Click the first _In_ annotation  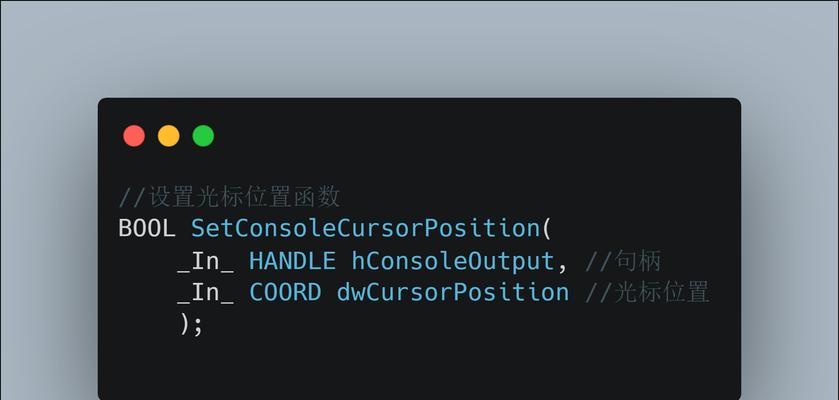(205, 261)
